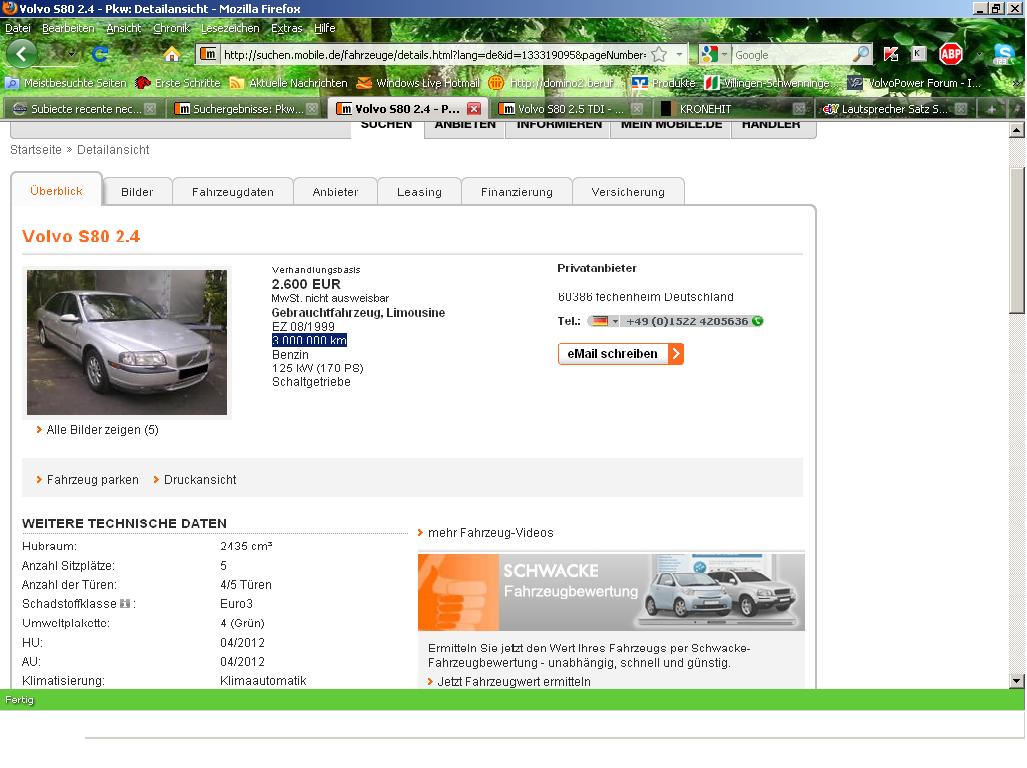
Task: Click the green back navigation arrow
Action: [x=22, y=54]
